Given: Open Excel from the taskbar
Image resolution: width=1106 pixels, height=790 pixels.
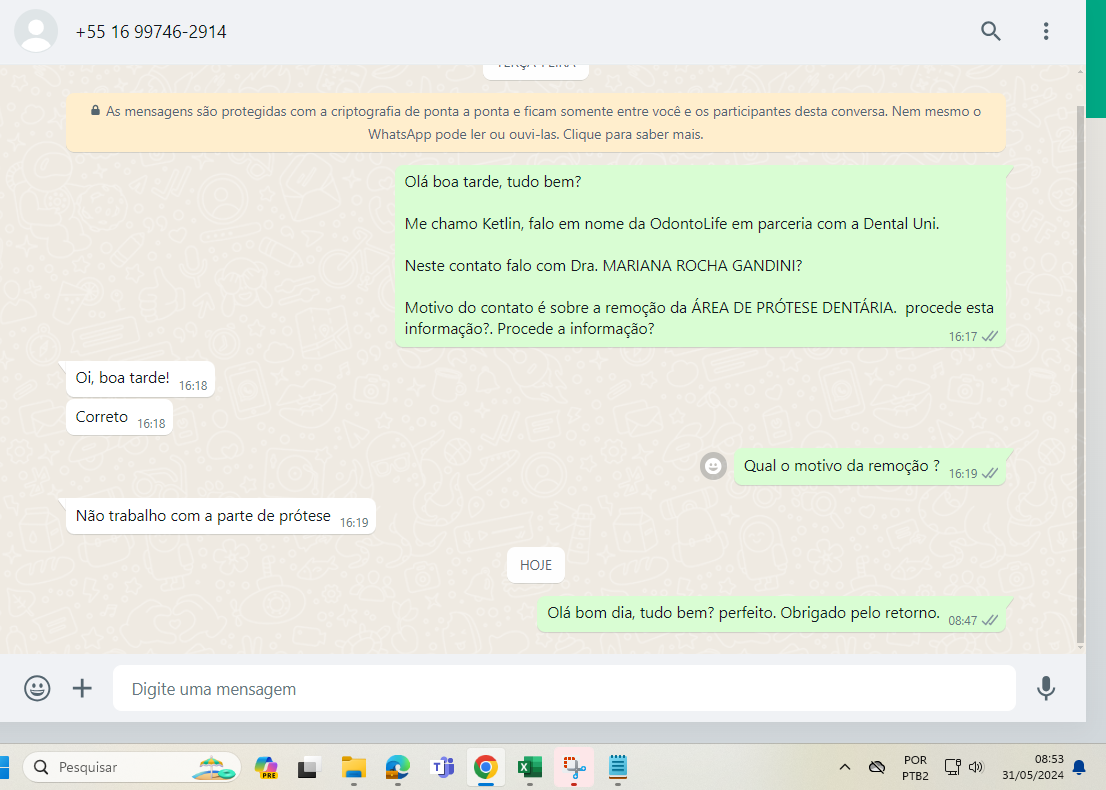Looking at the screenshot, I should point(529,767).
